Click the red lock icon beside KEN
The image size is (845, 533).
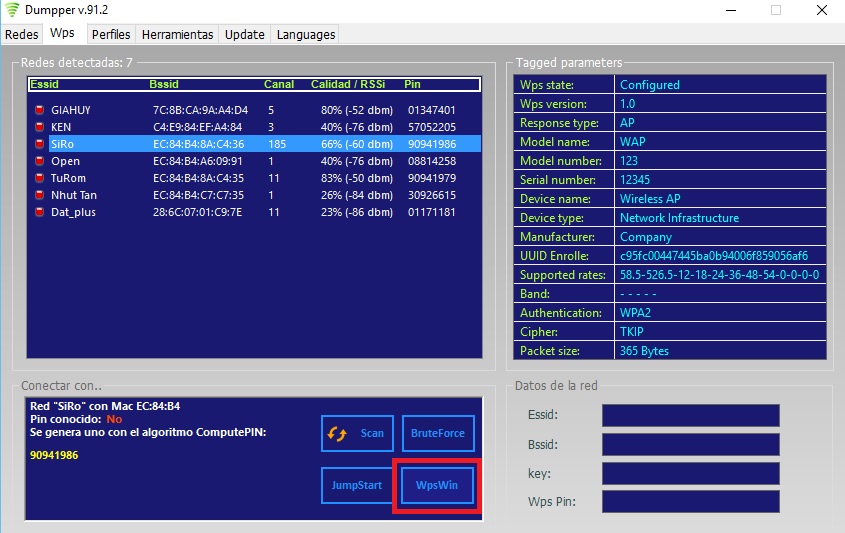39,127
